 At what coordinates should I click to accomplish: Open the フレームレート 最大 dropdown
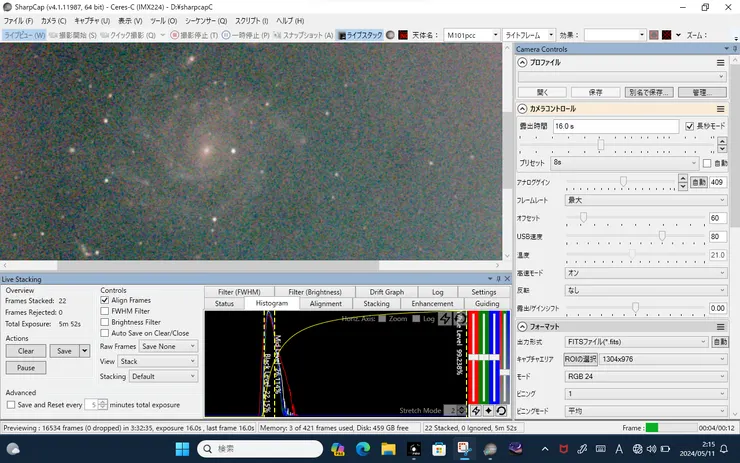[646, 200]
